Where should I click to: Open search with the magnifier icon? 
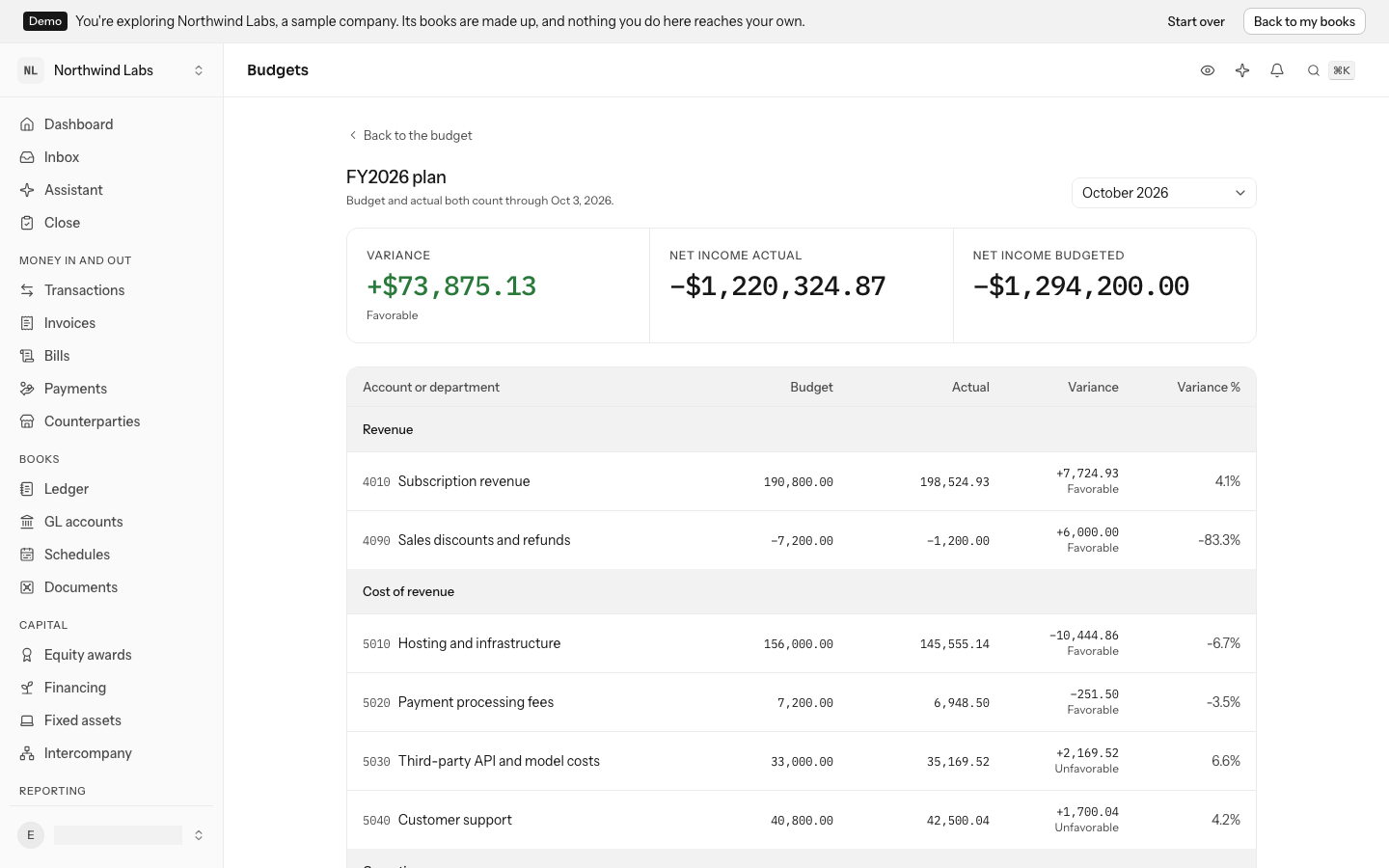[1314, 70]
